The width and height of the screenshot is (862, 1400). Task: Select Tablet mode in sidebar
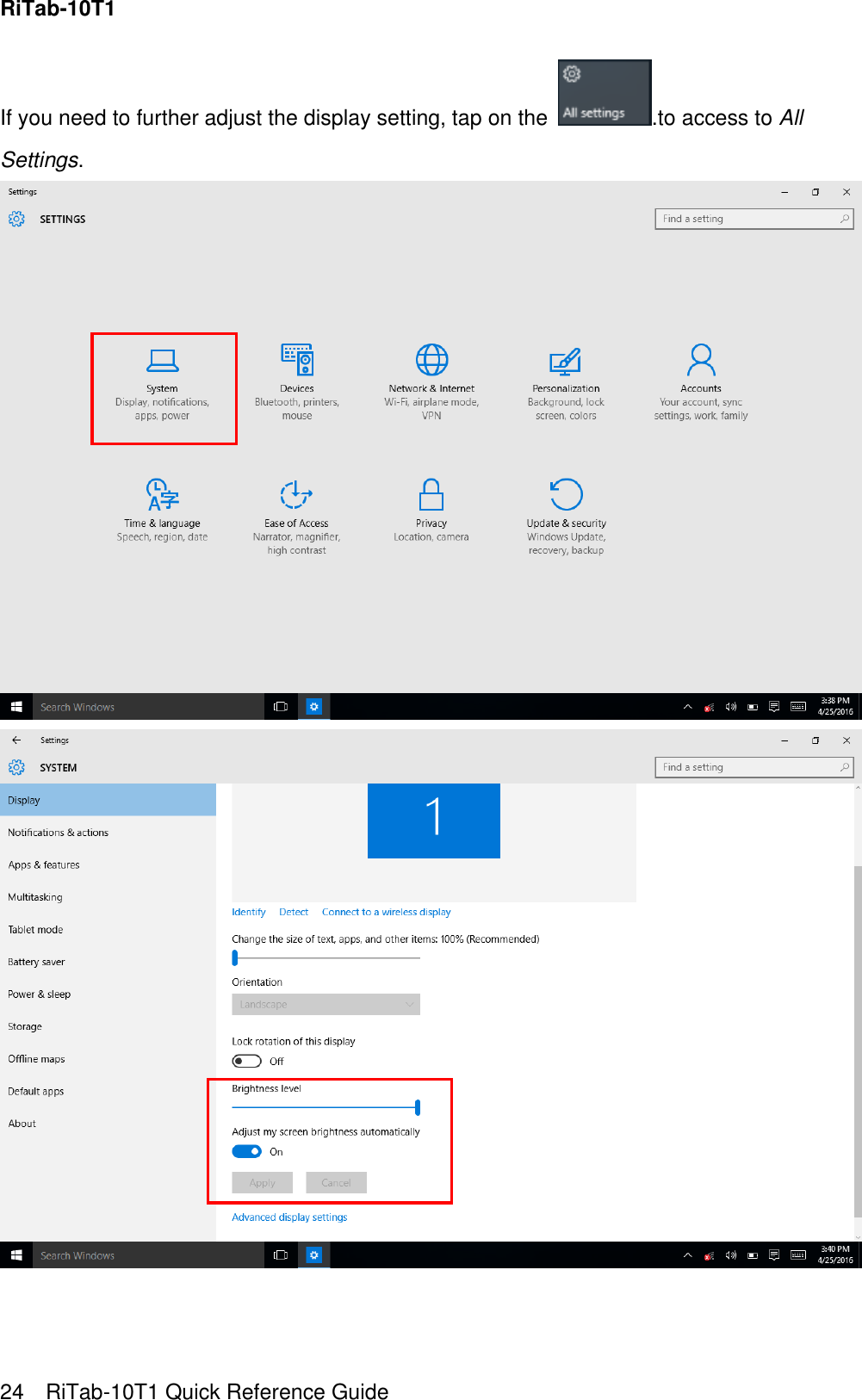click(108, 929)
